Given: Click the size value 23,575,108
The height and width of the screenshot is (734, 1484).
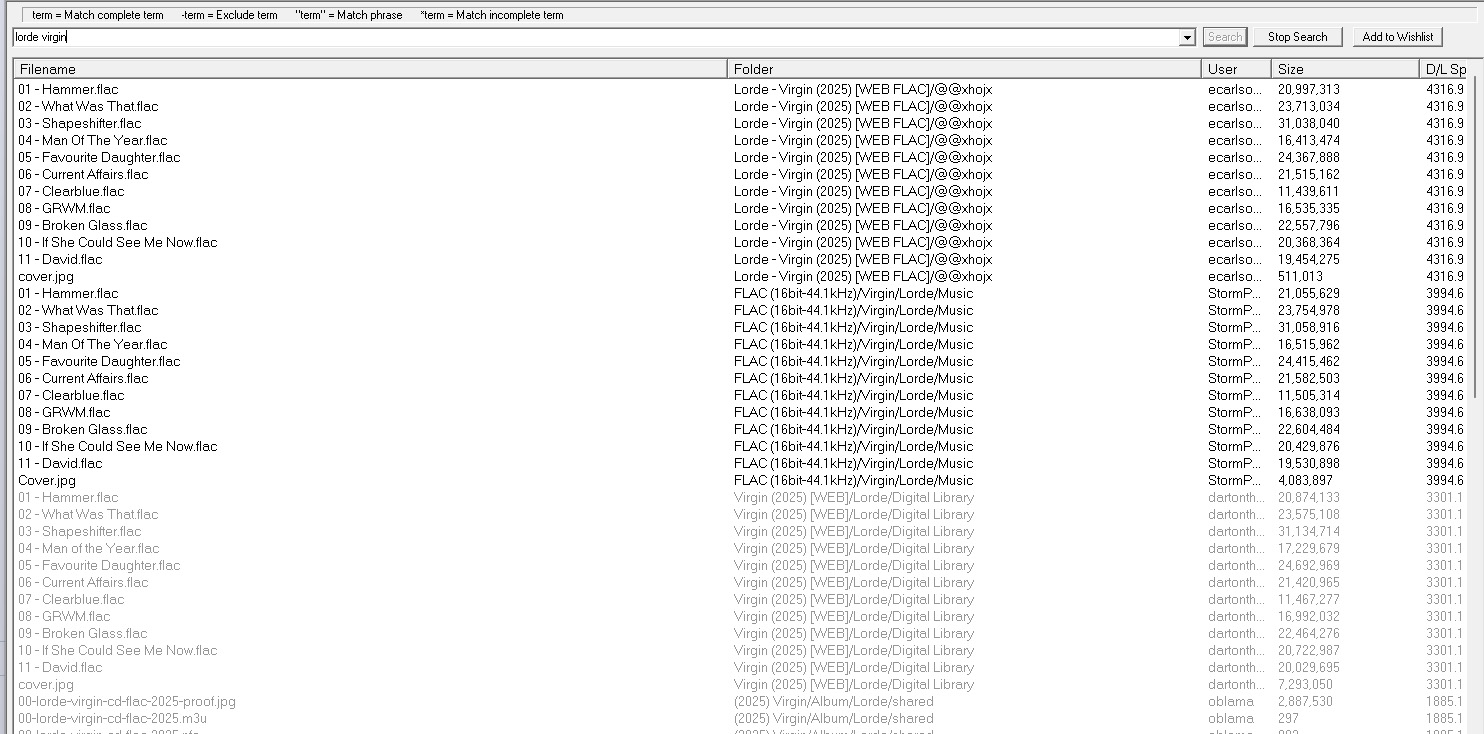Looking at the screenshot, I should (1309, 514).
